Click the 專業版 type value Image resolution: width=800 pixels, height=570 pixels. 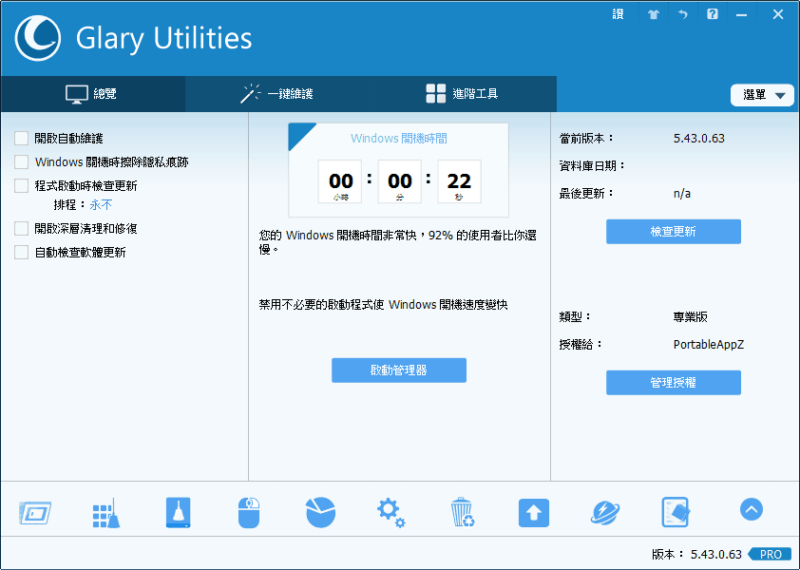690,317
